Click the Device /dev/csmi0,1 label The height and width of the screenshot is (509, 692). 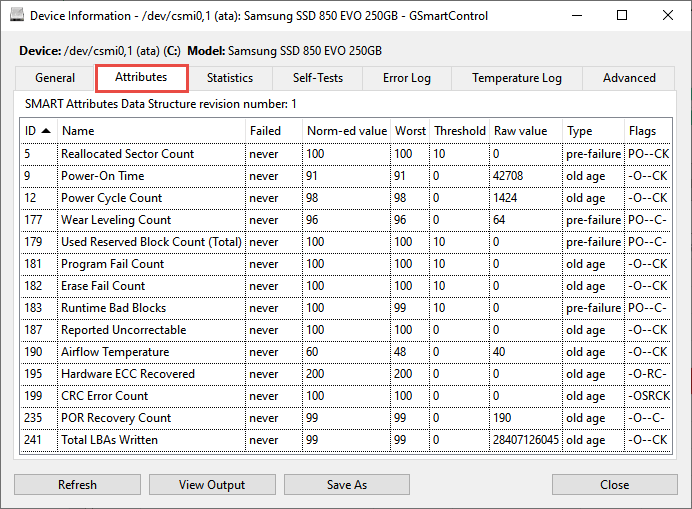[x=100, y=51]
